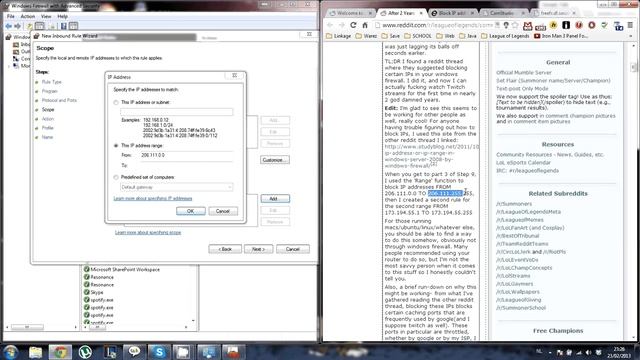Show hidden system tray icons

click(550, 352)
